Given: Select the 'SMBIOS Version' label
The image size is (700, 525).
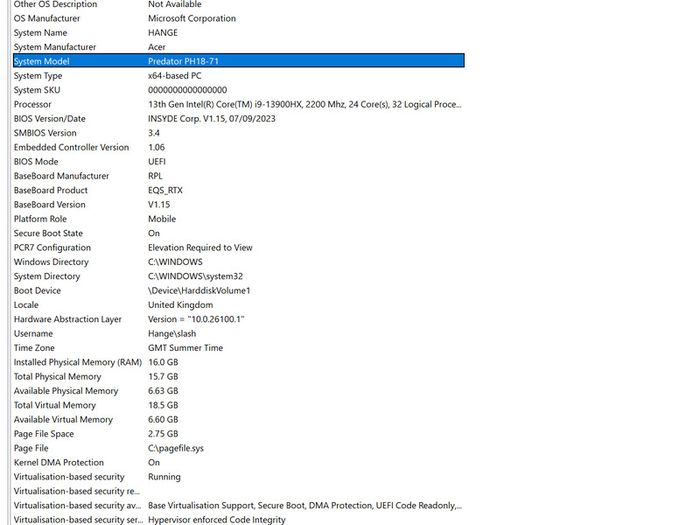Looking at the screenshot, I should 45,133.
